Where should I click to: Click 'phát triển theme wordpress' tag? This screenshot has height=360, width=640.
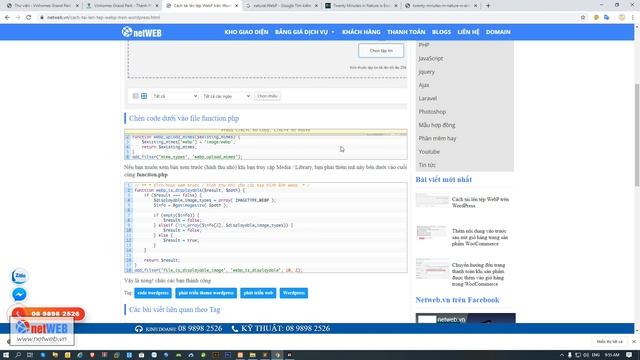(x=206, y=293)
